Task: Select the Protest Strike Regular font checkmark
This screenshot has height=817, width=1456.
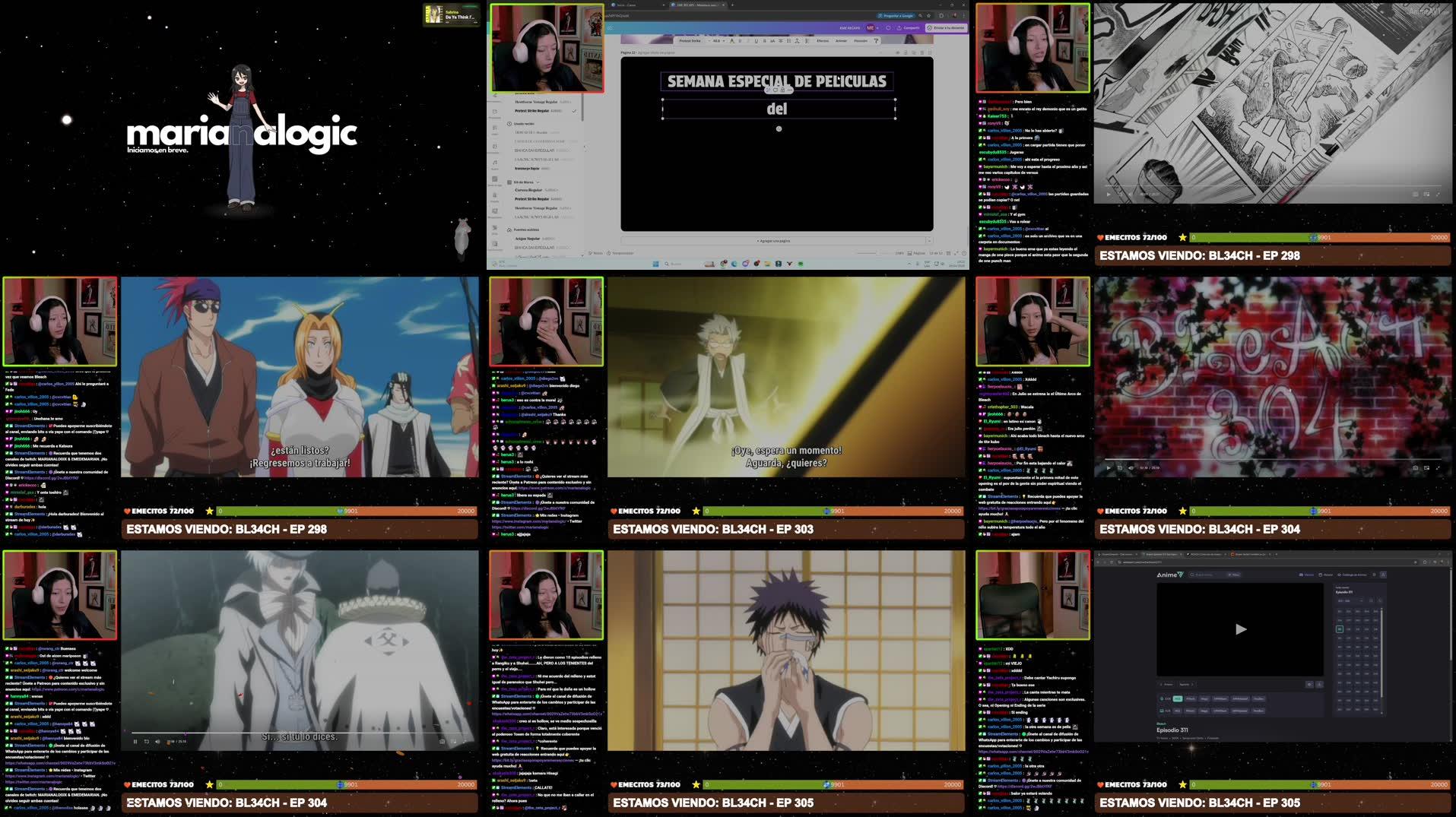Action: click(x=574, y=111)
